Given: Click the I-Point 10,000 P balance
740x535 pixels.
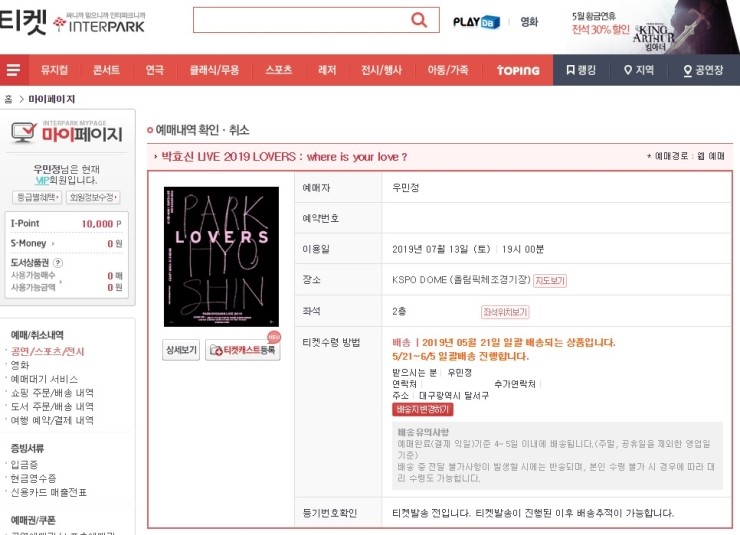Looking at the screenshot, I should click(x=101, y=224).
